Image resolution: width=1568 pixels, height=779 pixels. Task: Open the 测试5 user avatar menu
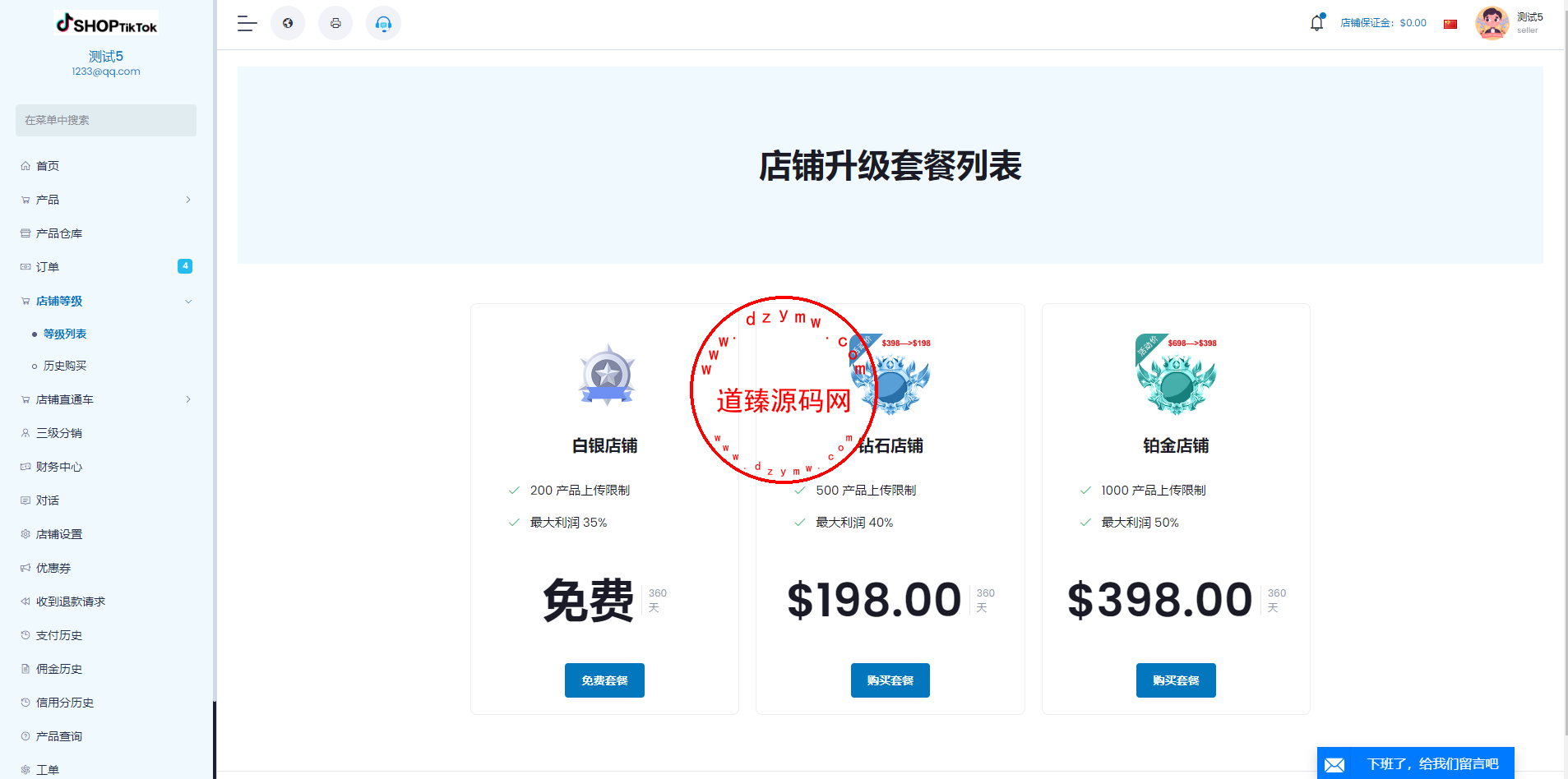tap(1492, 23)
